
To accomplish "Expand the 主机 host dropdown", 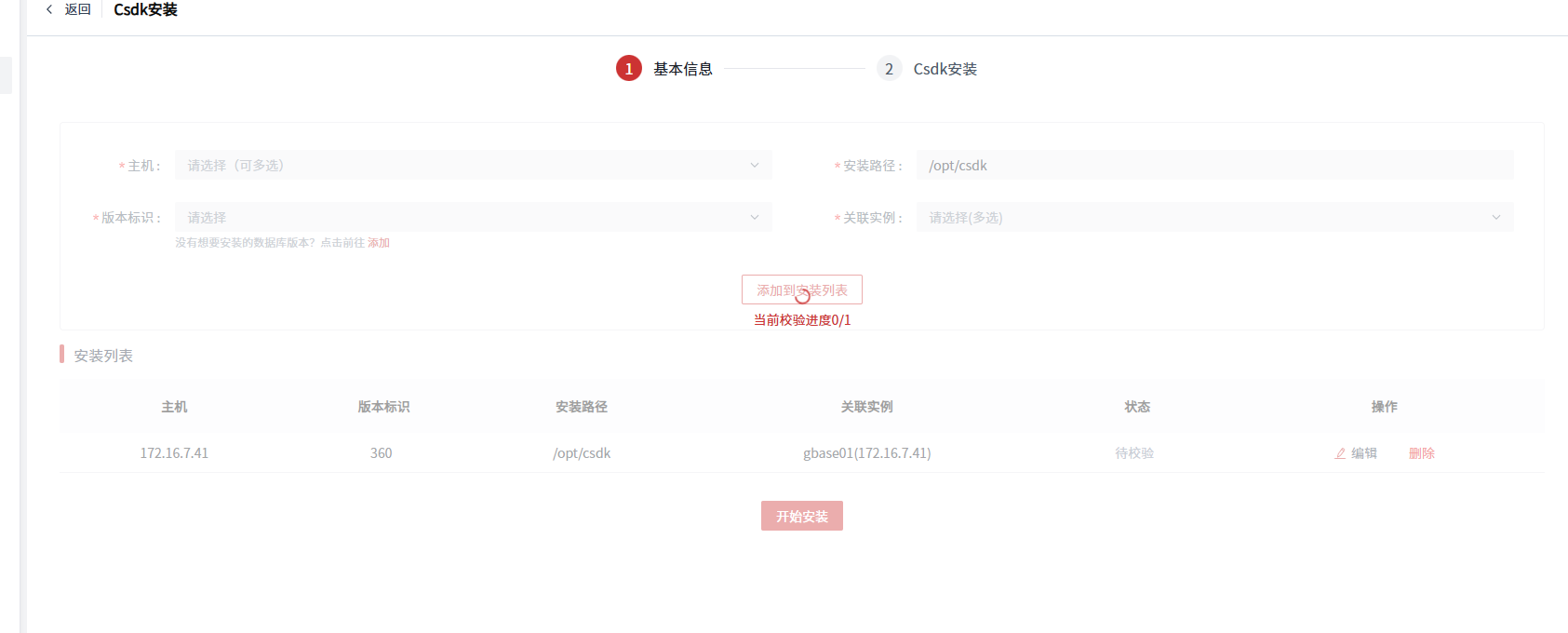I will (473, 166).
